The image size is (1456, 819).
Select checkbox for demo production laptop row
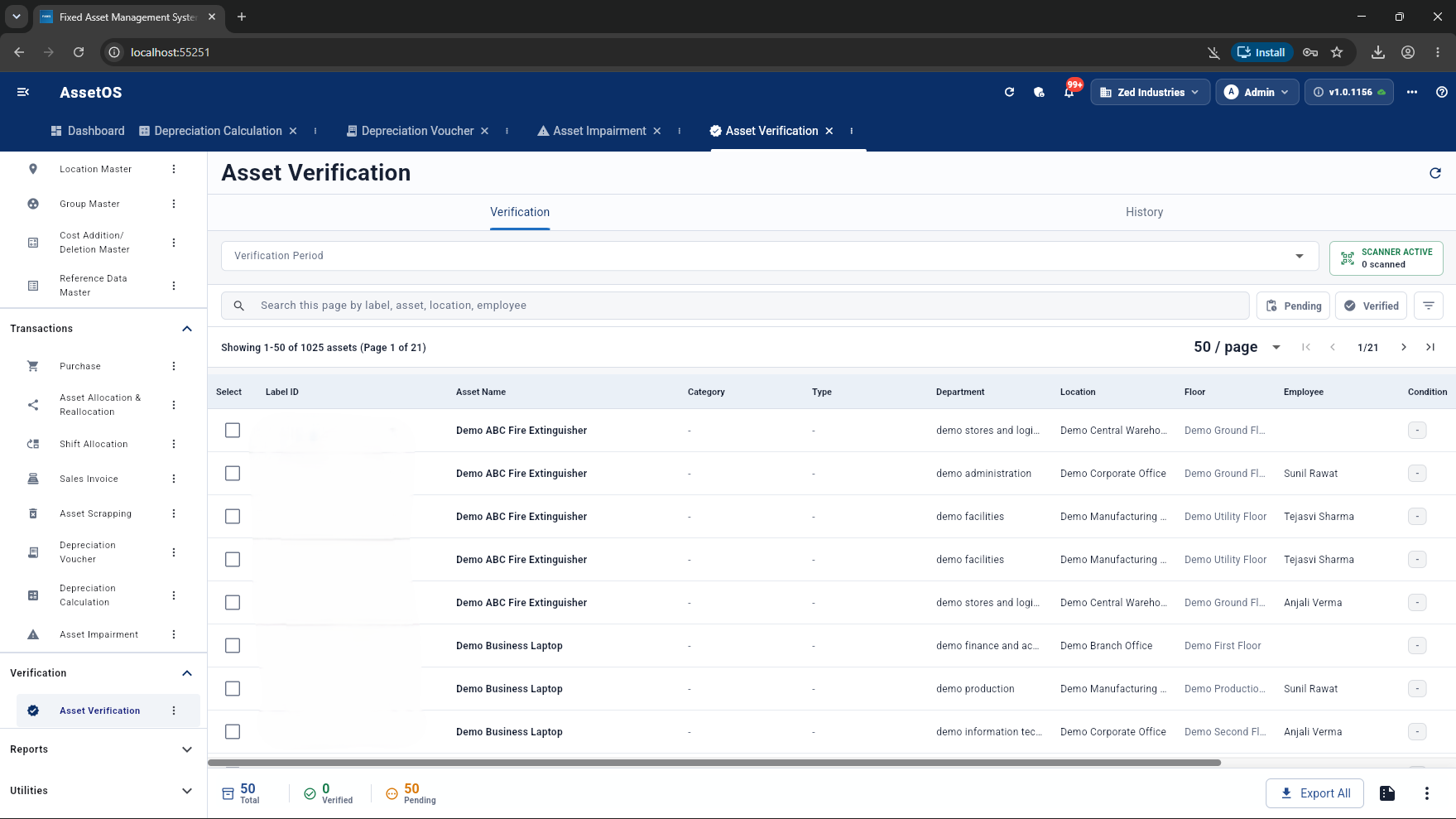(x=233, y=689)
